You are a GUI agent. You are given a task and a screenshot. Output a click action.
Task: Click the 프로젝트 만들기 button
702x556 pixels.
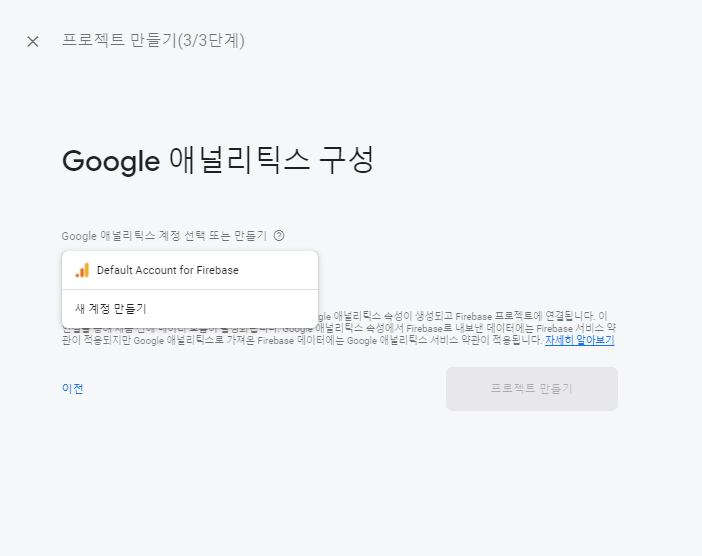click(x=532, y=389)
